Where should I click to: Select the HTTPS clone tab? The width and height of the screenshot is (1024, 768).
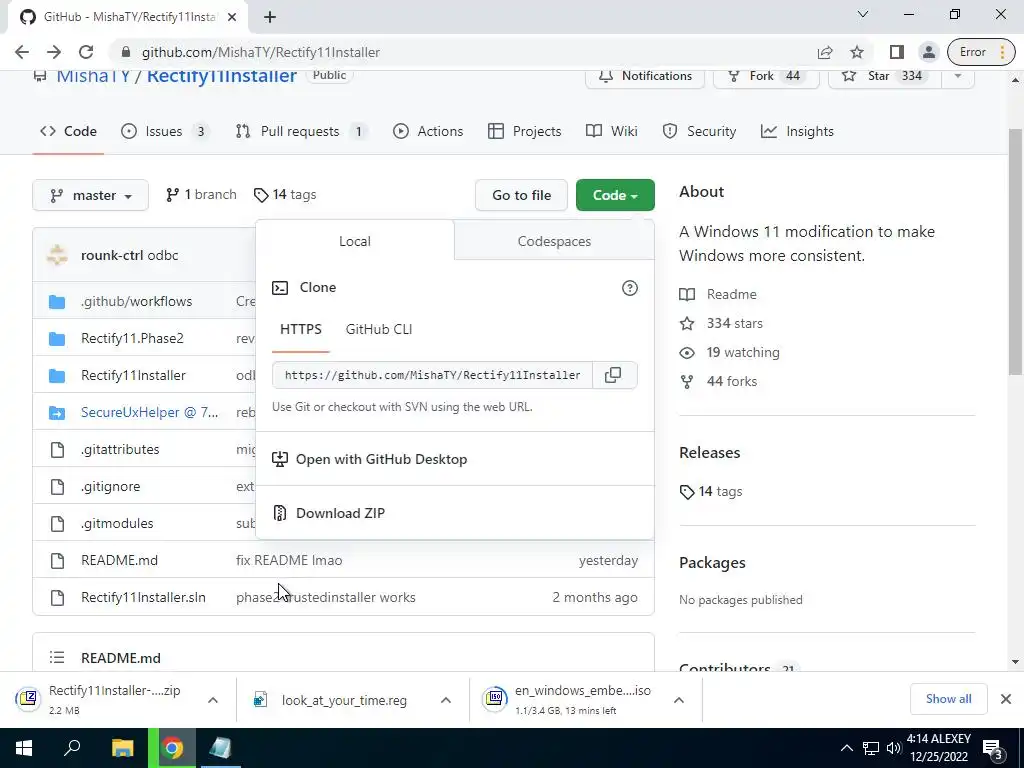(x=300, y=330)
